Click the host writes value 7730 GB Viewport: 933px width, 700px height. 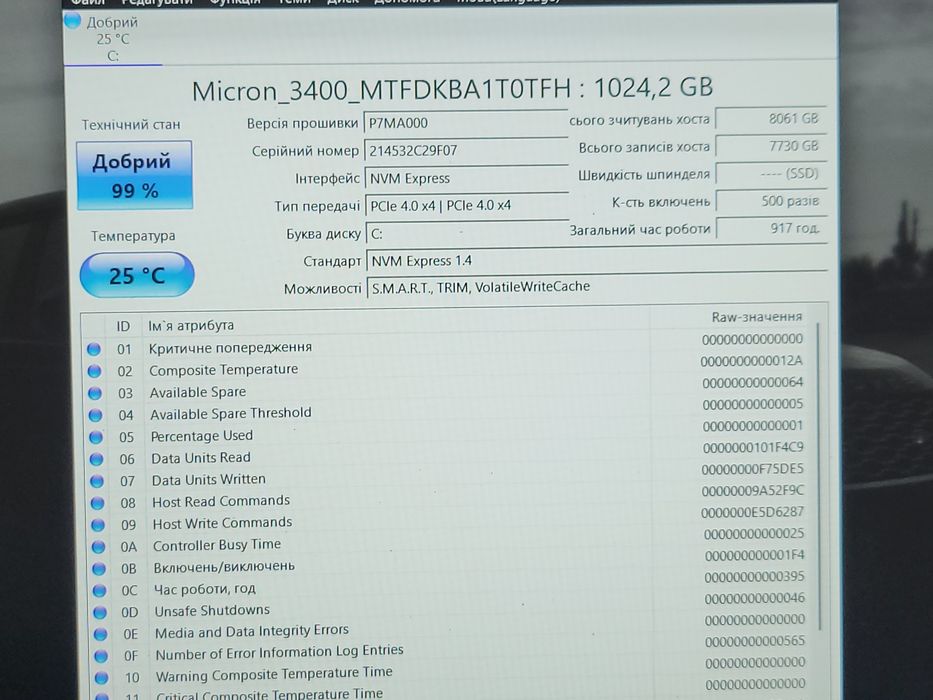click(x=771, y=146)
